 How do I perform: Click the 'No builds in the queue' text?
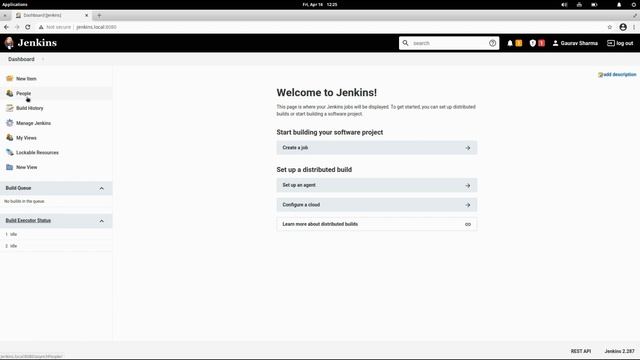pos(24,201)
